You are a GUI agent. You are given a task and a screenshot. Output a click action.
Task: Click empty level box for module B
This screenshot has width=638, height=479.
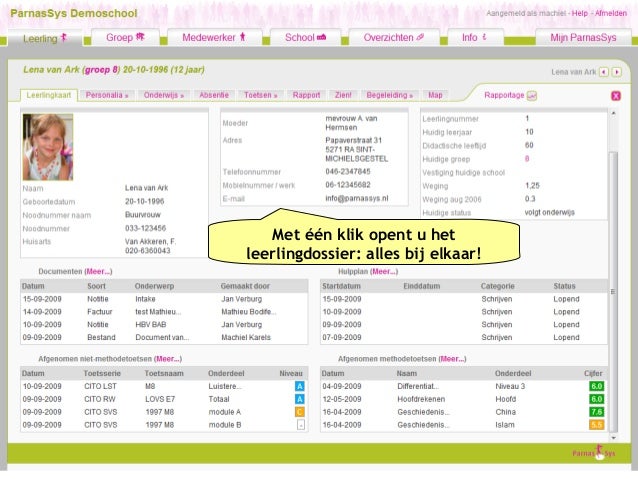[x=301, y=425]
